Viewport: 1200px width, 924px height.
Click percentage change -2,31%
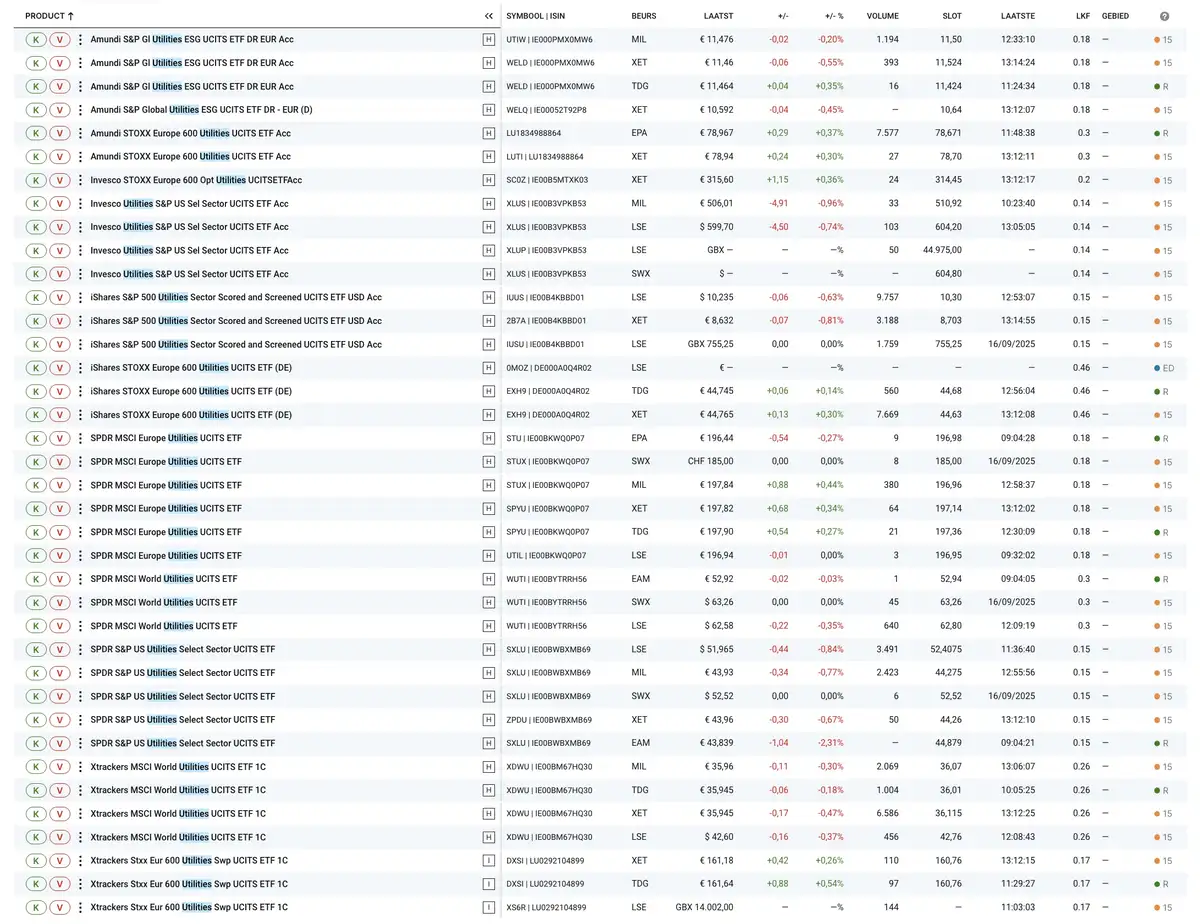click(830, 743)
